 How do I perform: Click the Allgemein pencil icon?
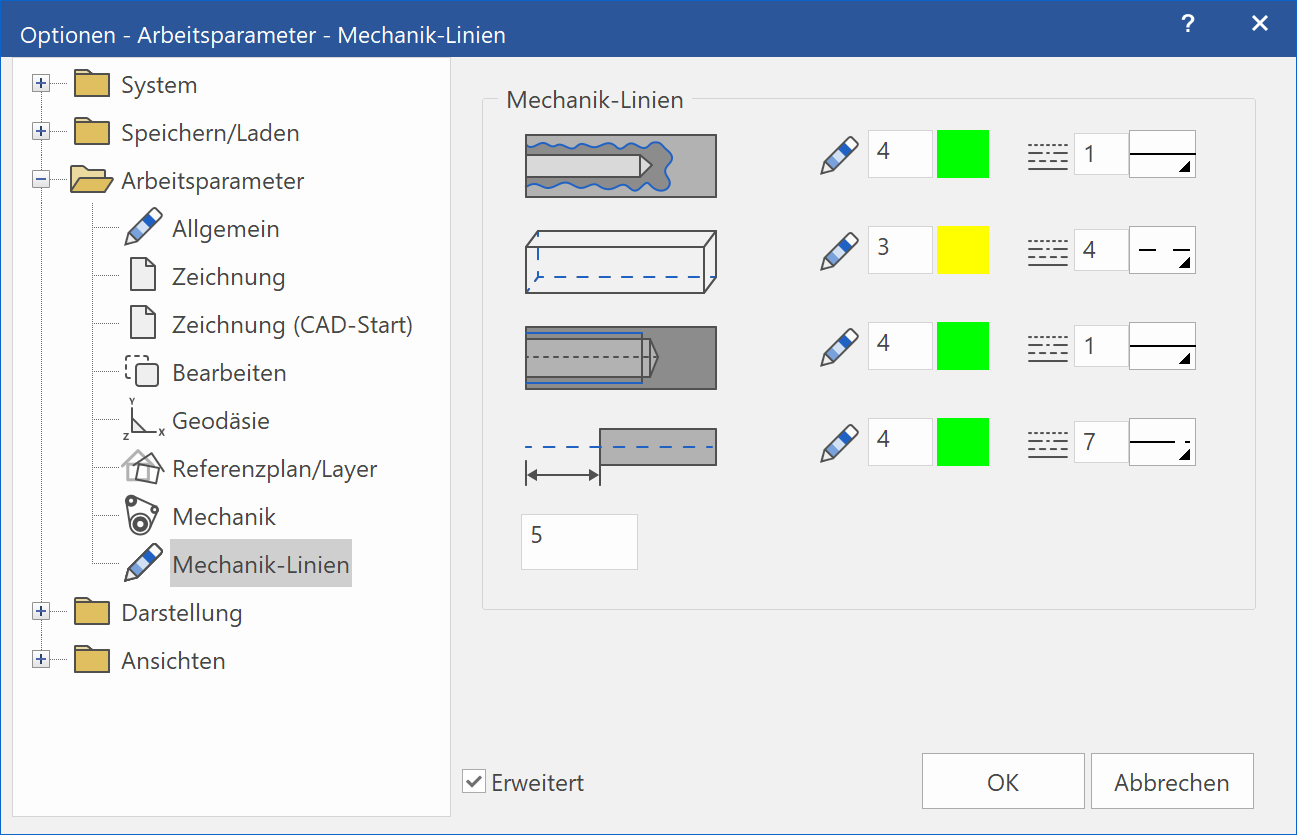pos(144,228)
